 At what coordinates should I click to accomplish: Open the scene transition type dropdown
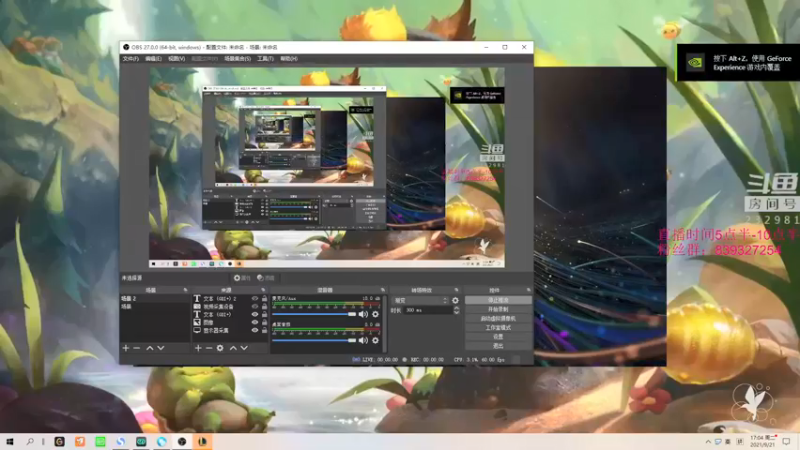(421, 301)
